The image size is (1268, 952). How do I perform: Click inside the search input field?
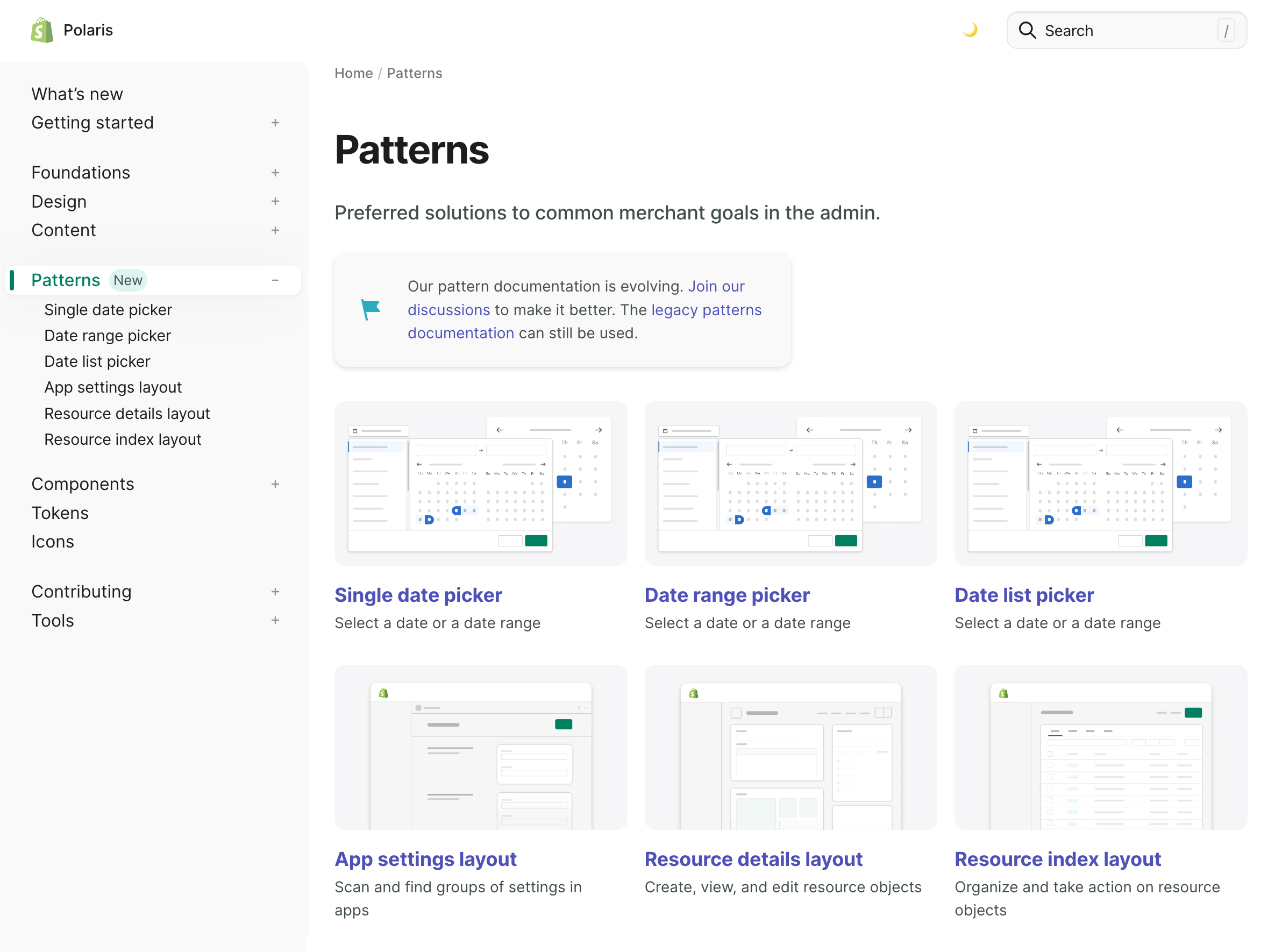coord(1123,31)
